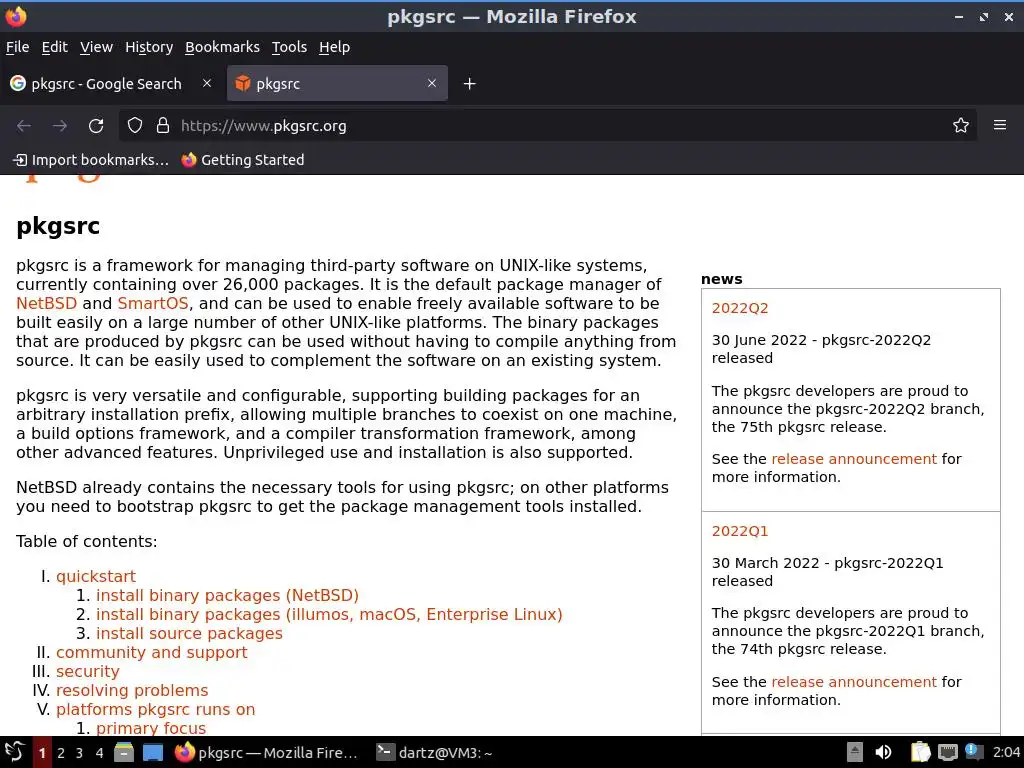
Task: Open the tracking protection shield
Action: click(135, 125)
